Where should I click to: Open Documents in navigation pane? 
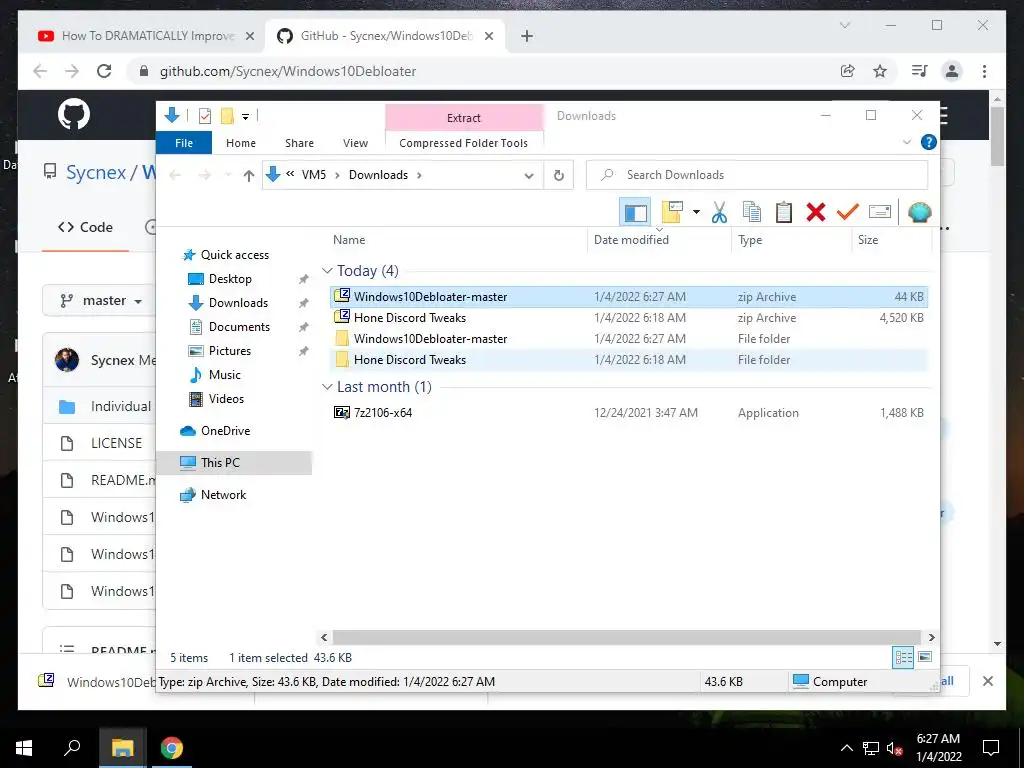[229, 327]
